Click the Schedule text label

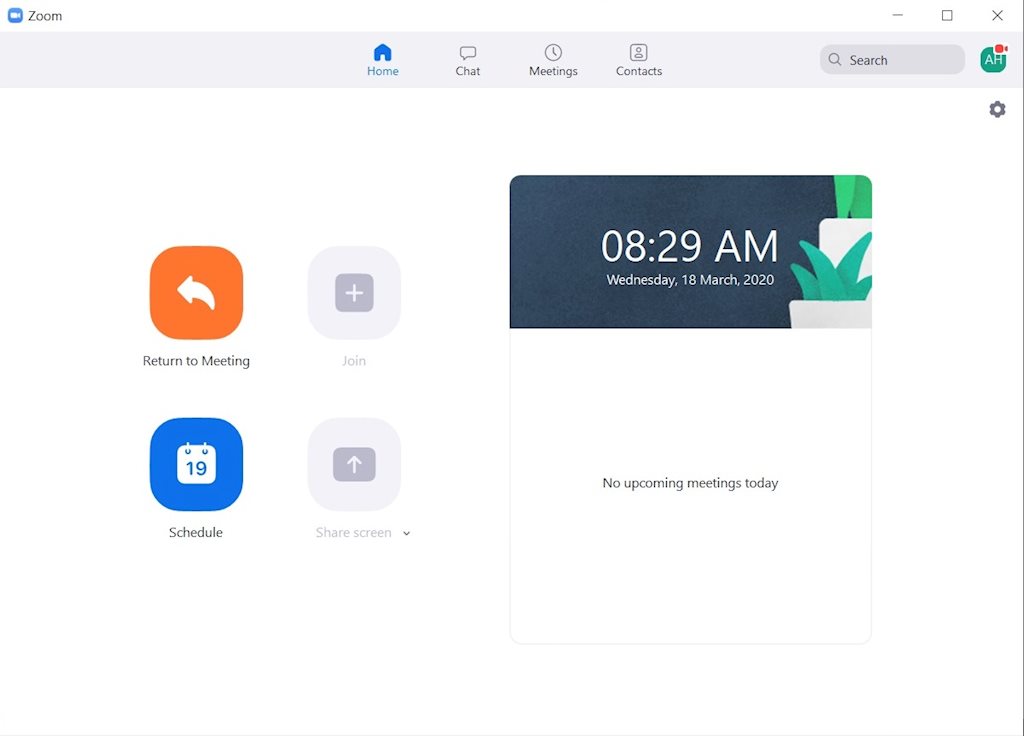coord(196,533)
